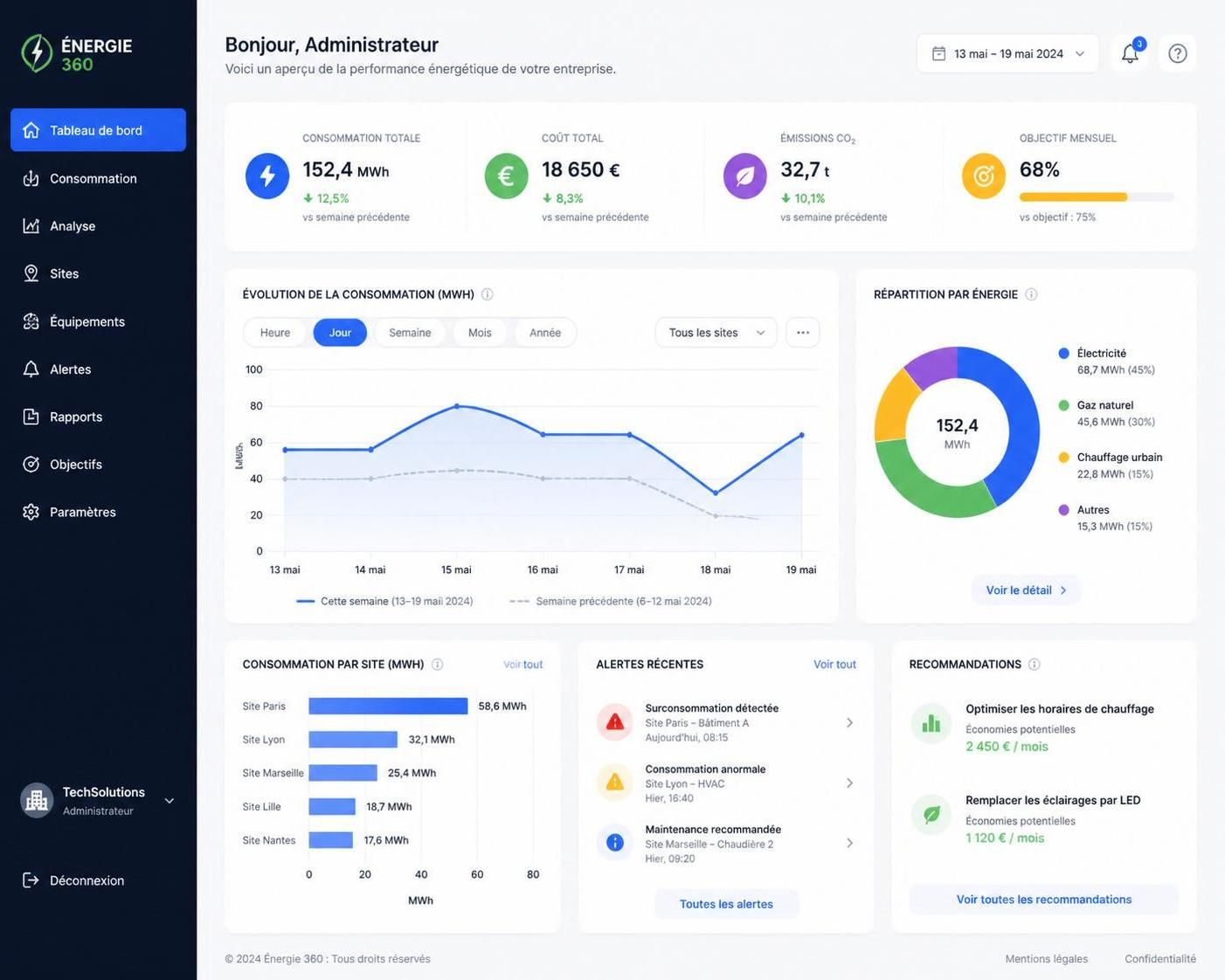
Task: Expand Consommation anormale alert chevron
Action: coord(849,783)
